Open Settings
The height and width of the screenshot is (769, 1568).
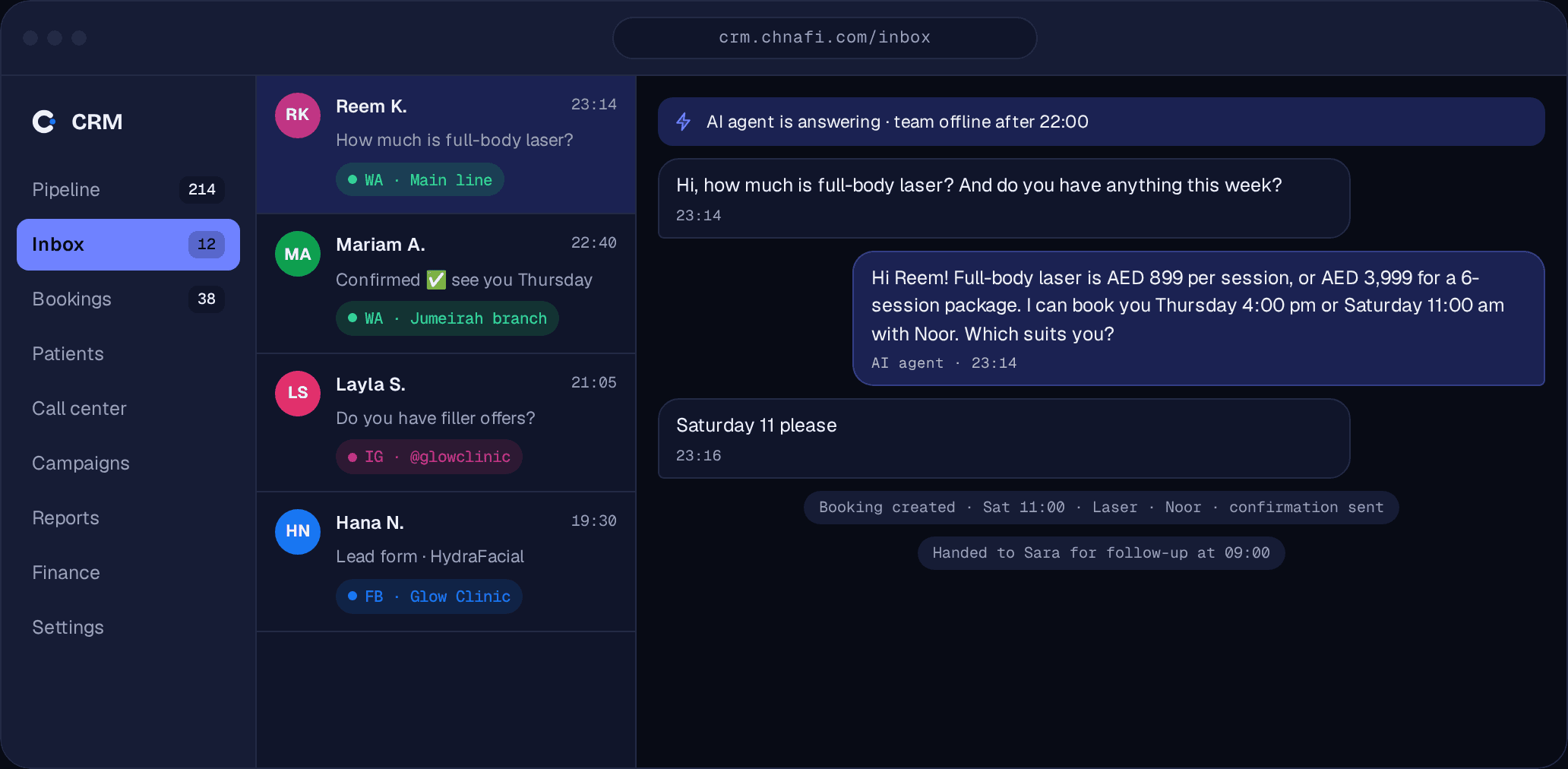pyautogui.click(x=128, y=628)
